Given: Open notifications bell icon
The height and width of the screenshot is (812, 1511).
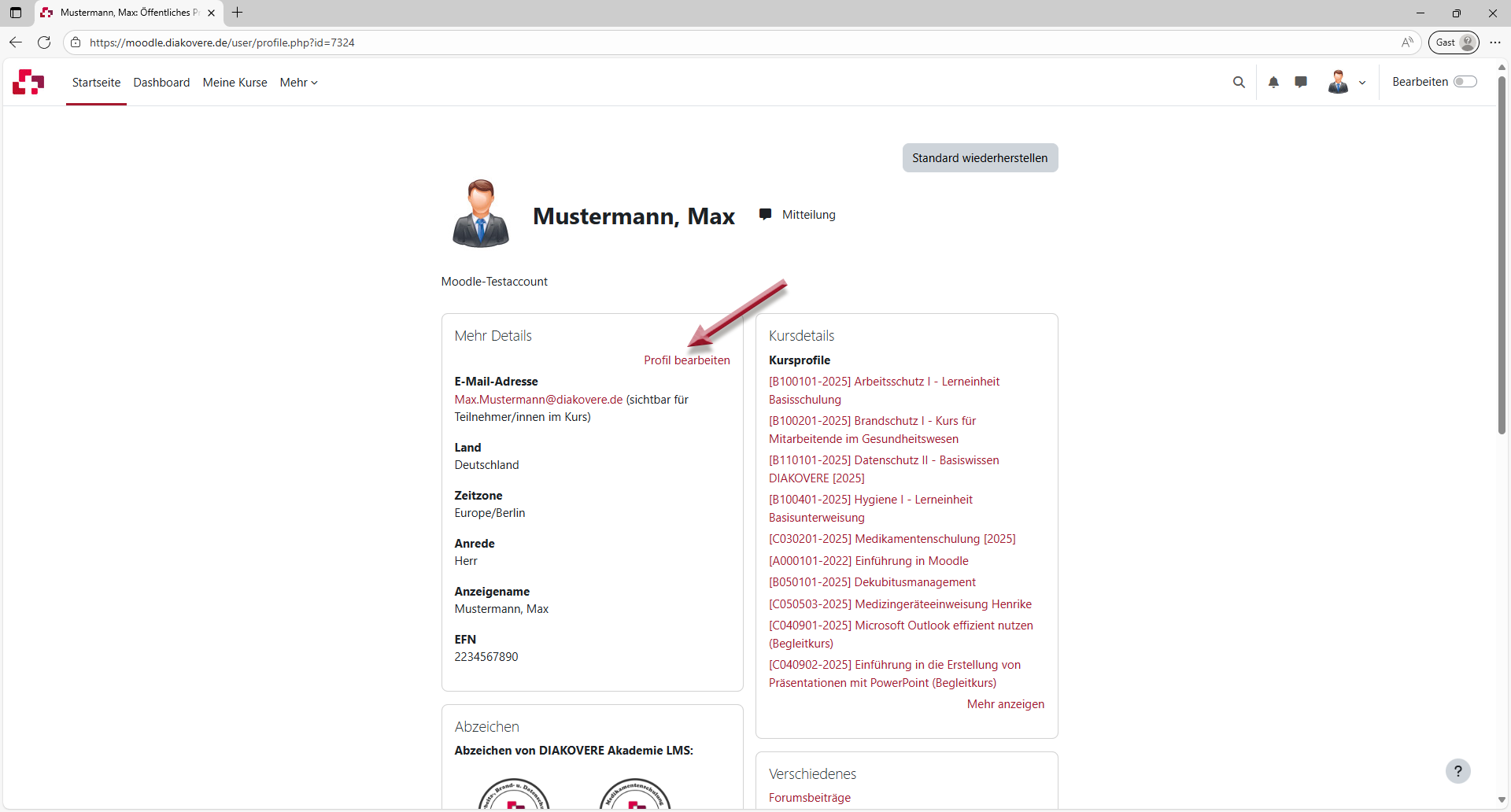Looking at the screenshot, I should [x=1273, y=82].
